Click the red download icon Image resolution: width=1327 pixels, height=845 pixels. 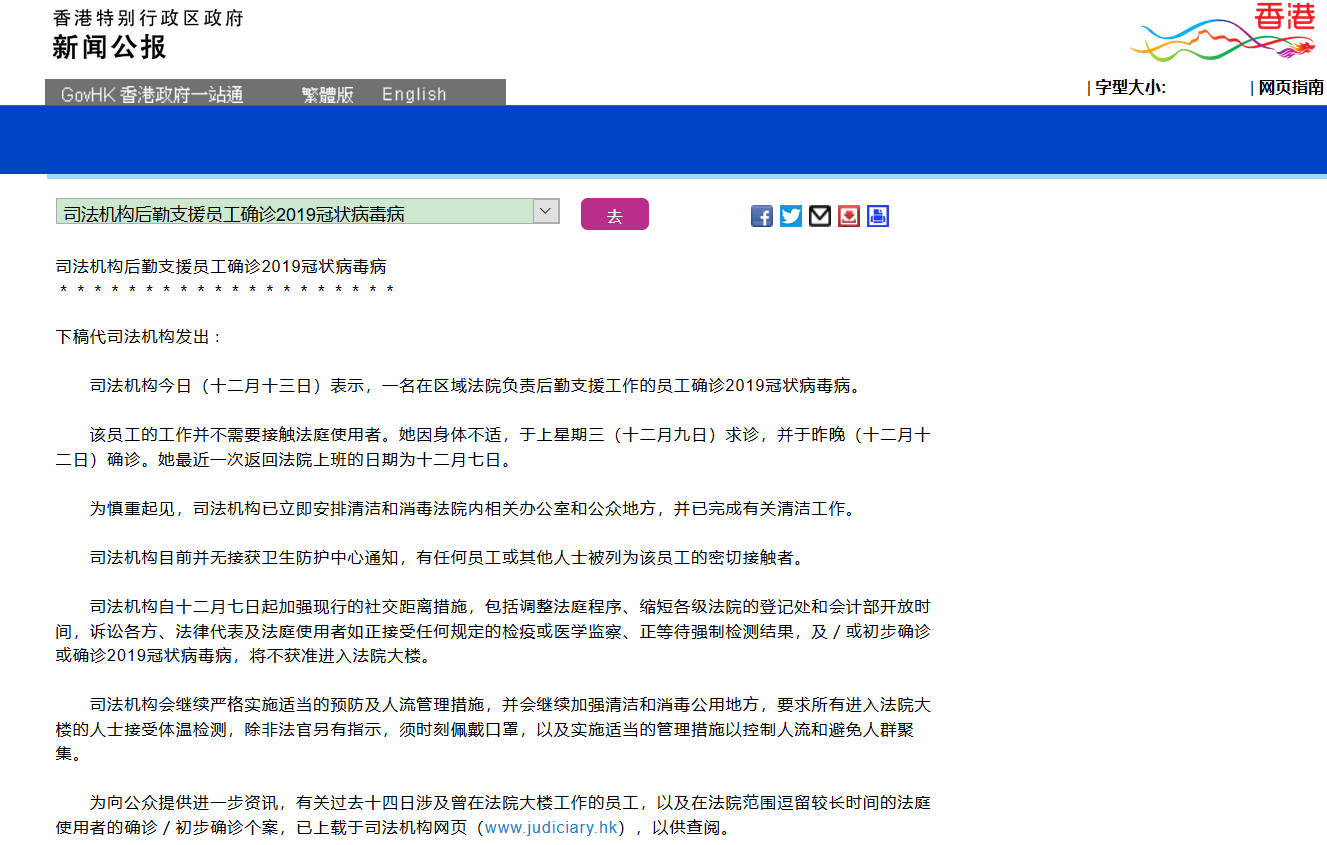pos(849,216)
